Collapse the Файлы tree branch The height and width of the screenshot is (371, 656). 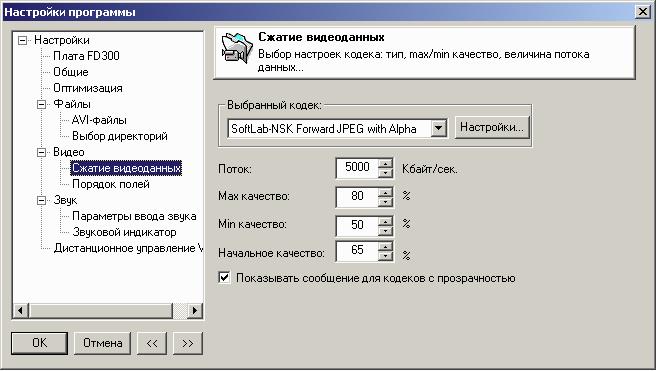click(41, 105)
